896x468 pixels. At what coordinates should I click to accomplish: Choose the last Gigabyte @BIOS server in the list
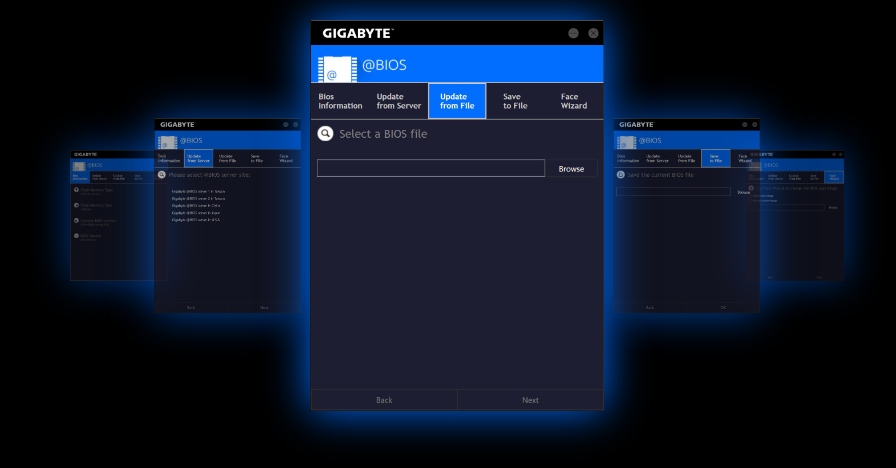(196, 219)
